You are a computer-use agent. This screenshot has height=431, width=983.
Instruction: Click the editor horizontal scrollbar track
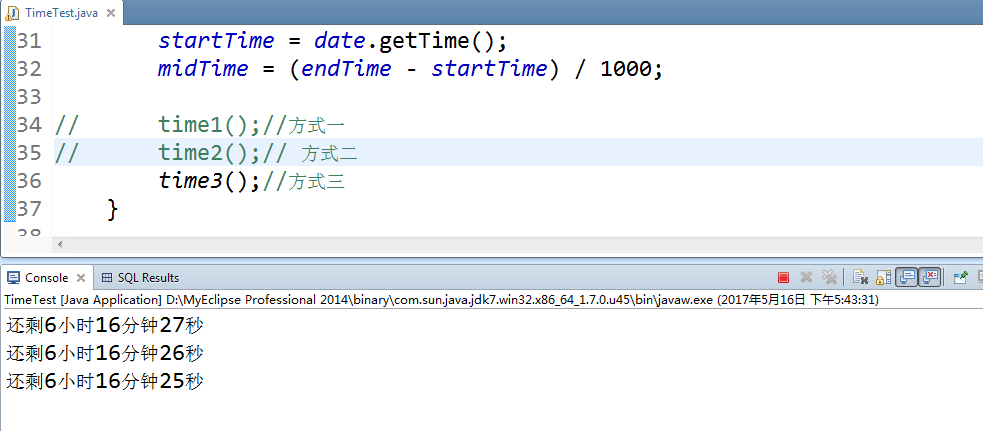pyautogui.click(x=500, y=244)
